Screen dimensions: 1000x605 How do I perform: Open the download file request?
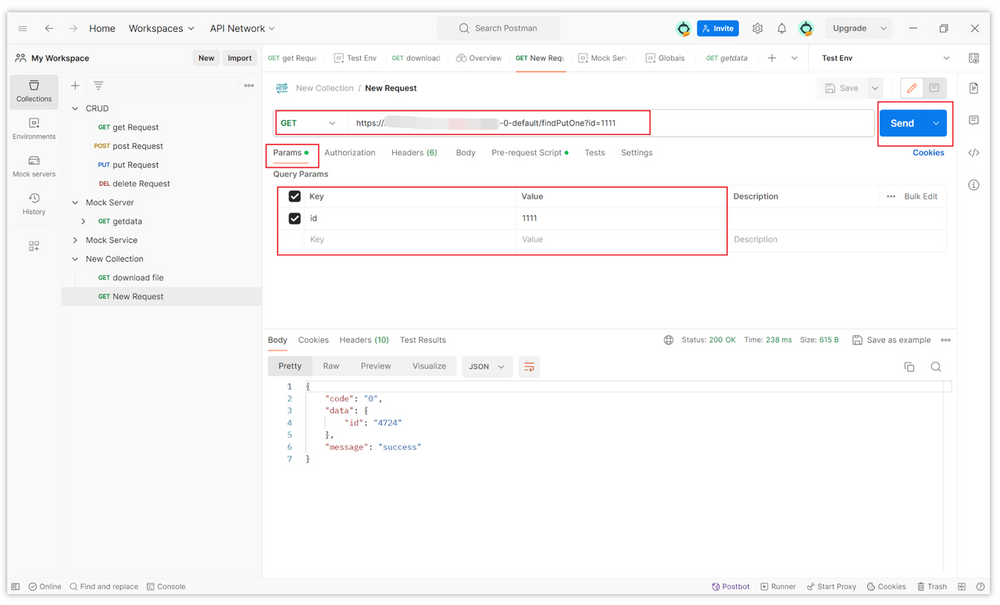click(138, 278)
